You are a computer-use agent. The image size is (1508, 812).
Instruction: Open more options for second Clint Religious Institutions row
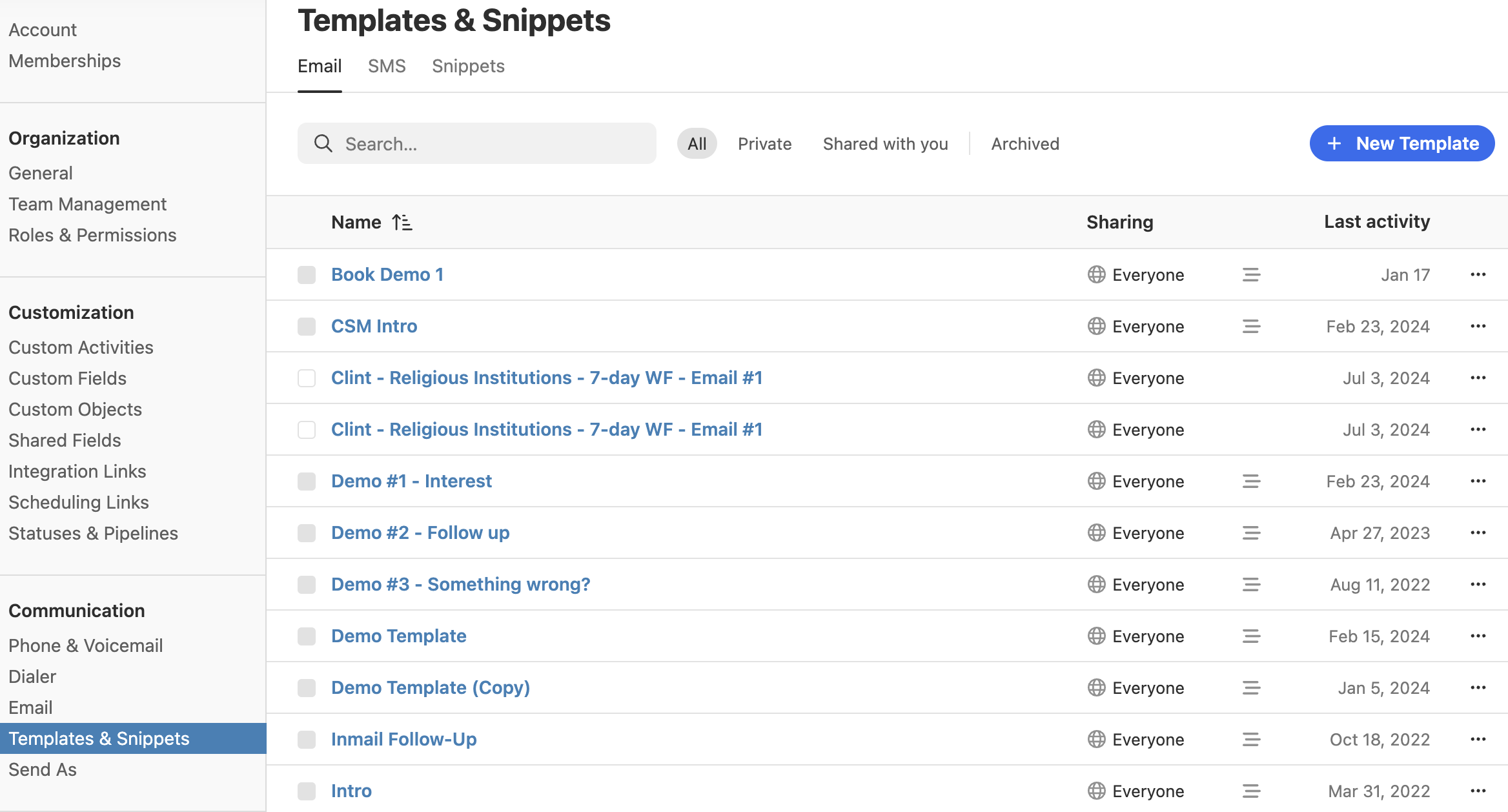click(x=1478, y=429)
